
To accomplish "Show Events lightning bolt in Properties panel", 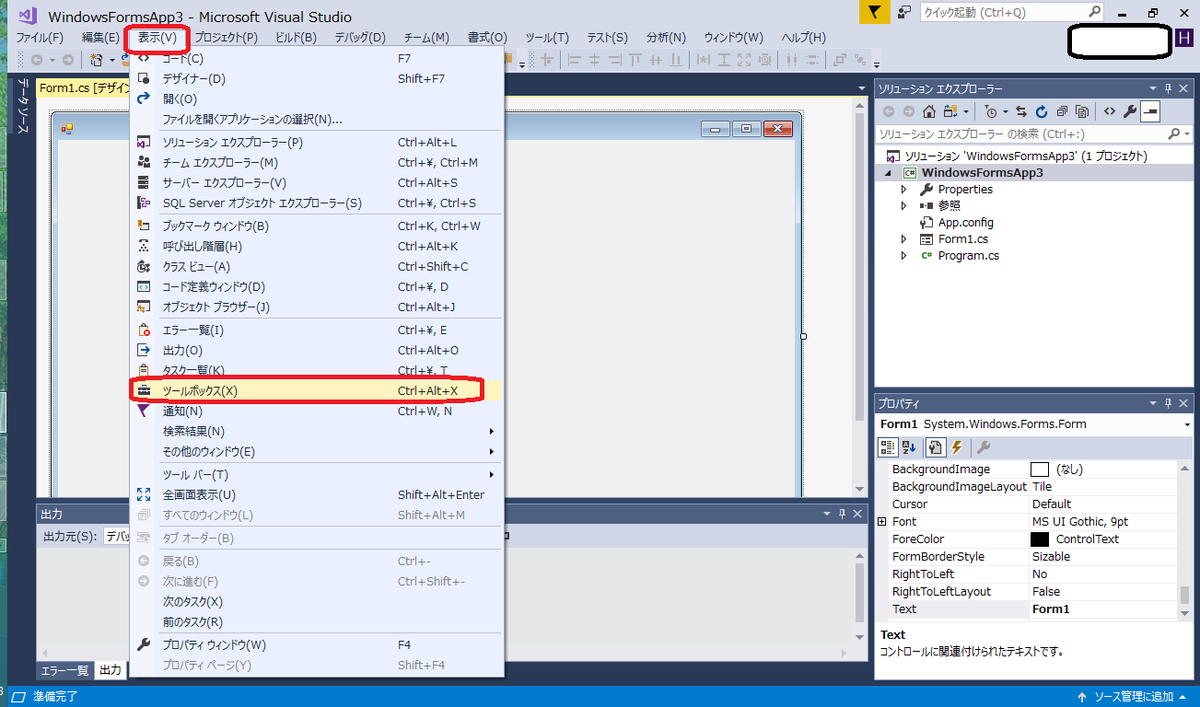I will (x=957, y=447).
